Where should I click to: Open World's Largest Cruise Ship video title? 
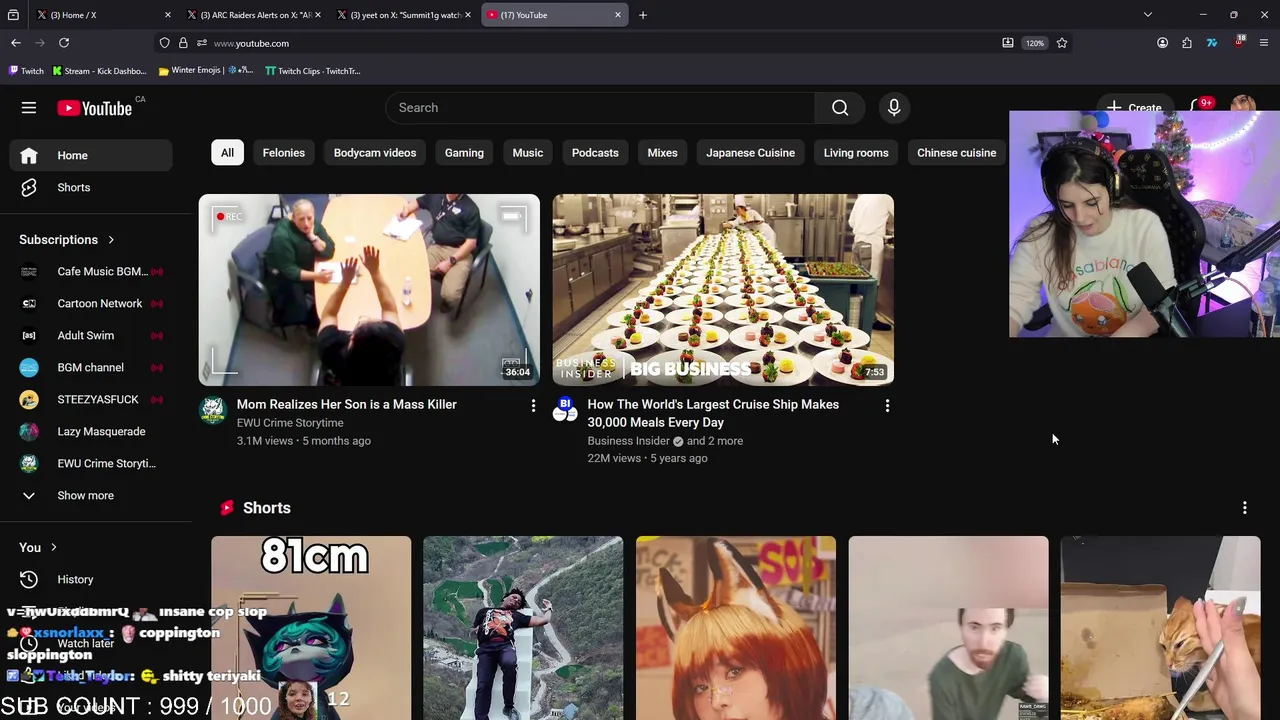tap(713, 413)
